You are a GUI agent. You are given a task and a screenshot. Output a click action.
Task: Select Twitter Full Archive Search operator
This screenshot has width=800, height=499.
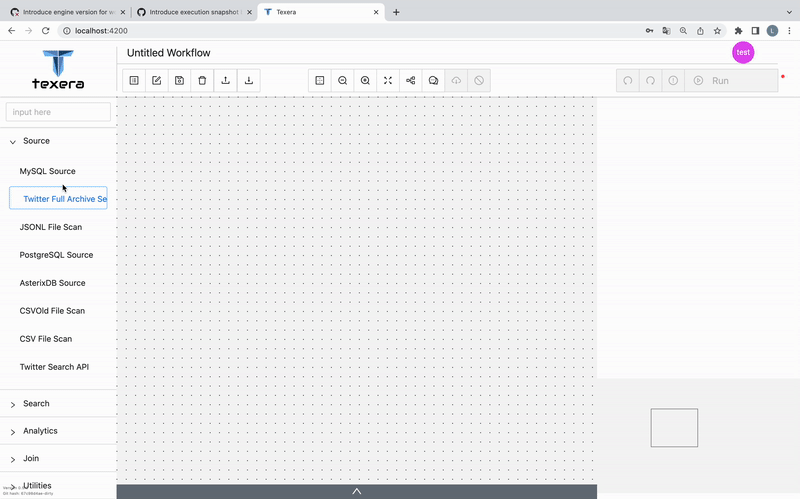tap(58, 198)
